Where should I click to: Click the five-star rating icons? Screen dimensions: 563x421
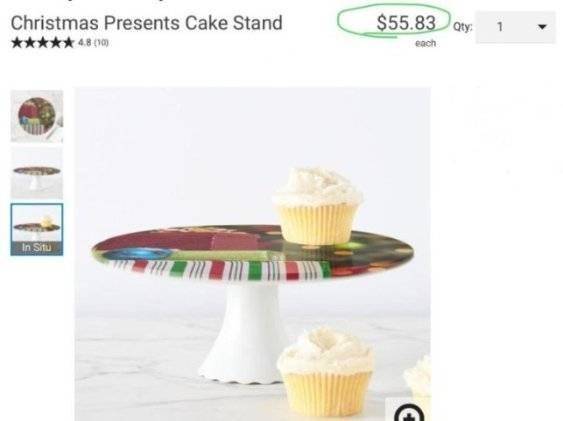[x=43, y=43]
